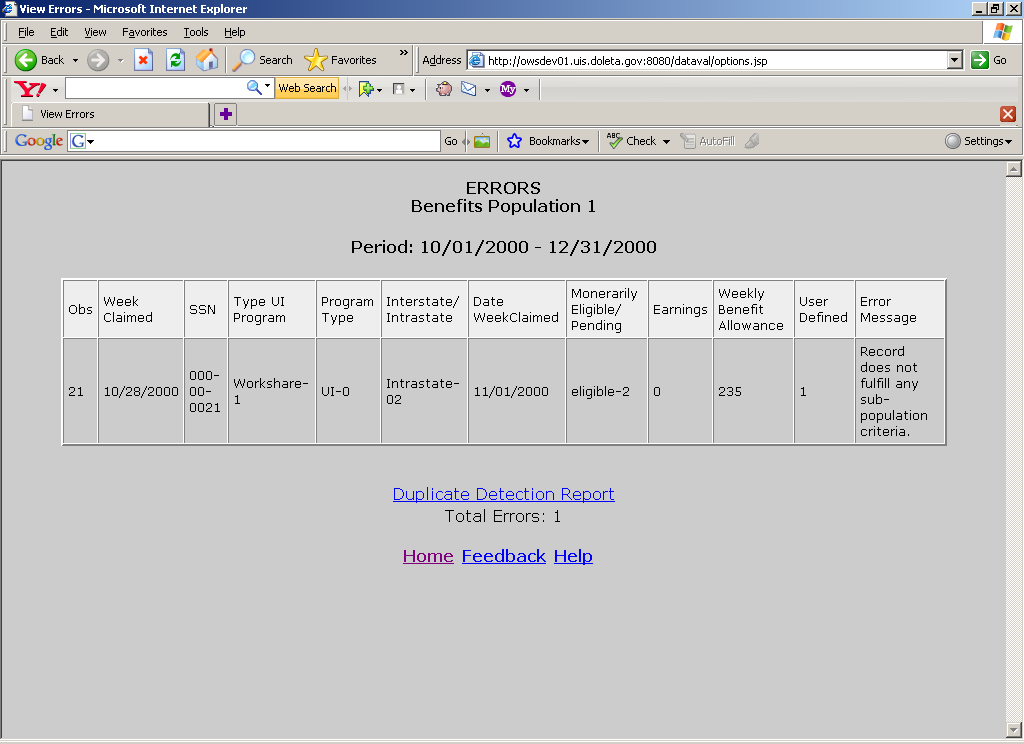Open the Duplicate Detection Report link
Viewport: 1024px width, 744px height.
tap(503, 494)
